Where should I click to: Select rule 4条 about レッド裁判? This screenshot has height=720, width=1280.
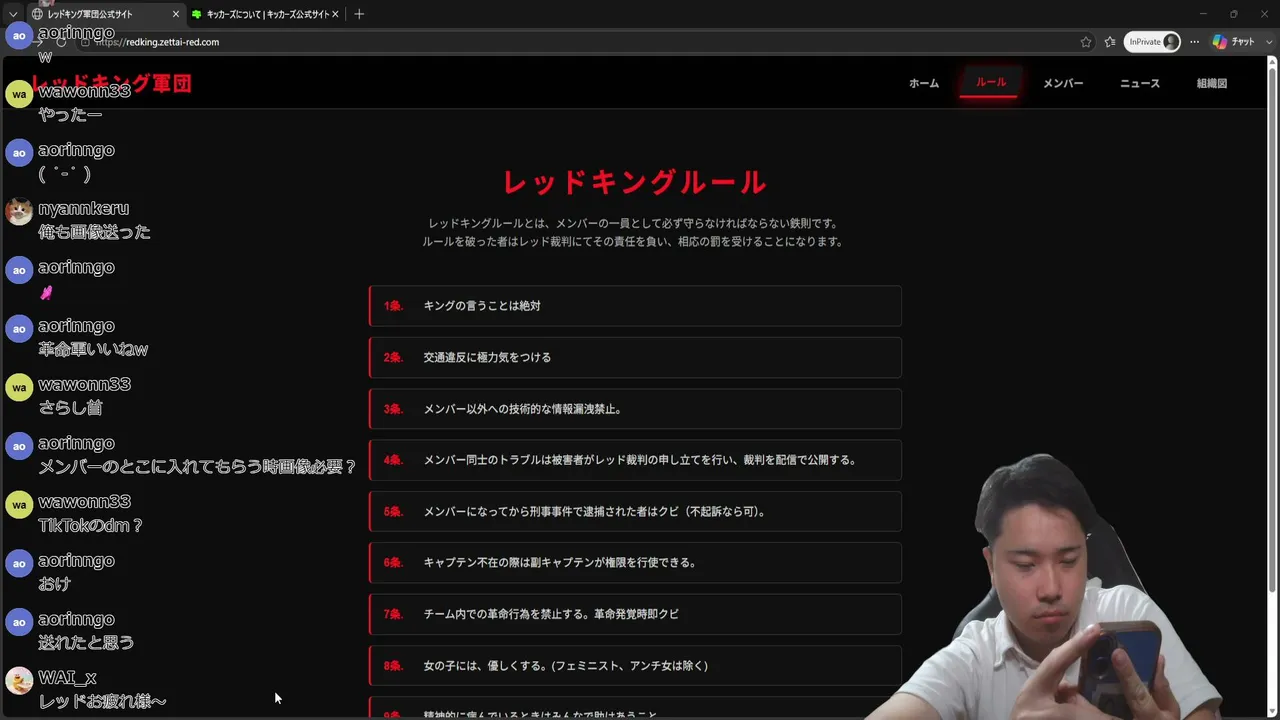635,460
